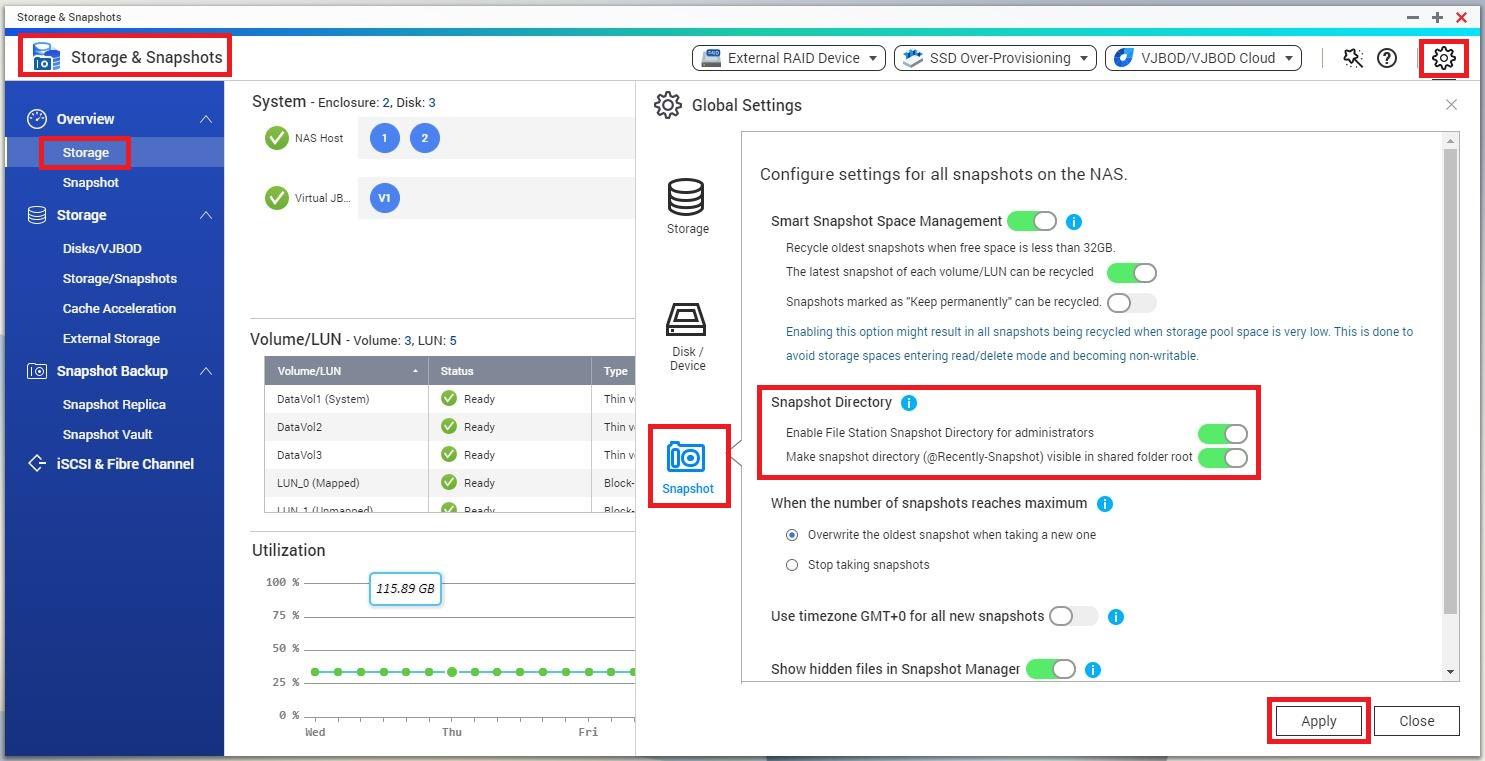Viewport: 1485px width, 761px height.
Task: Click the help question mark icon
Action: [x=1387, y=58]
